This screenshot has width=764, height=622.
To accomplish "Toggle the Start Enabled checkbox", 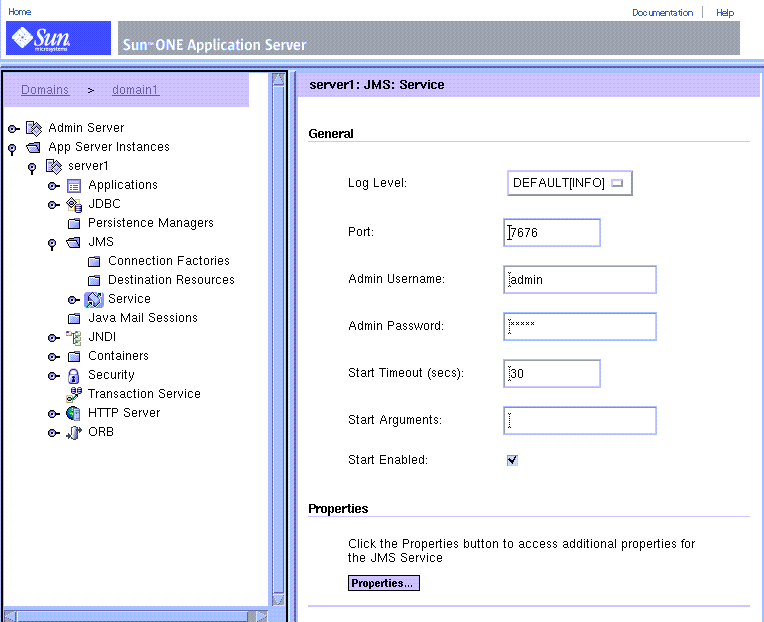I will [x=512, y=460].
